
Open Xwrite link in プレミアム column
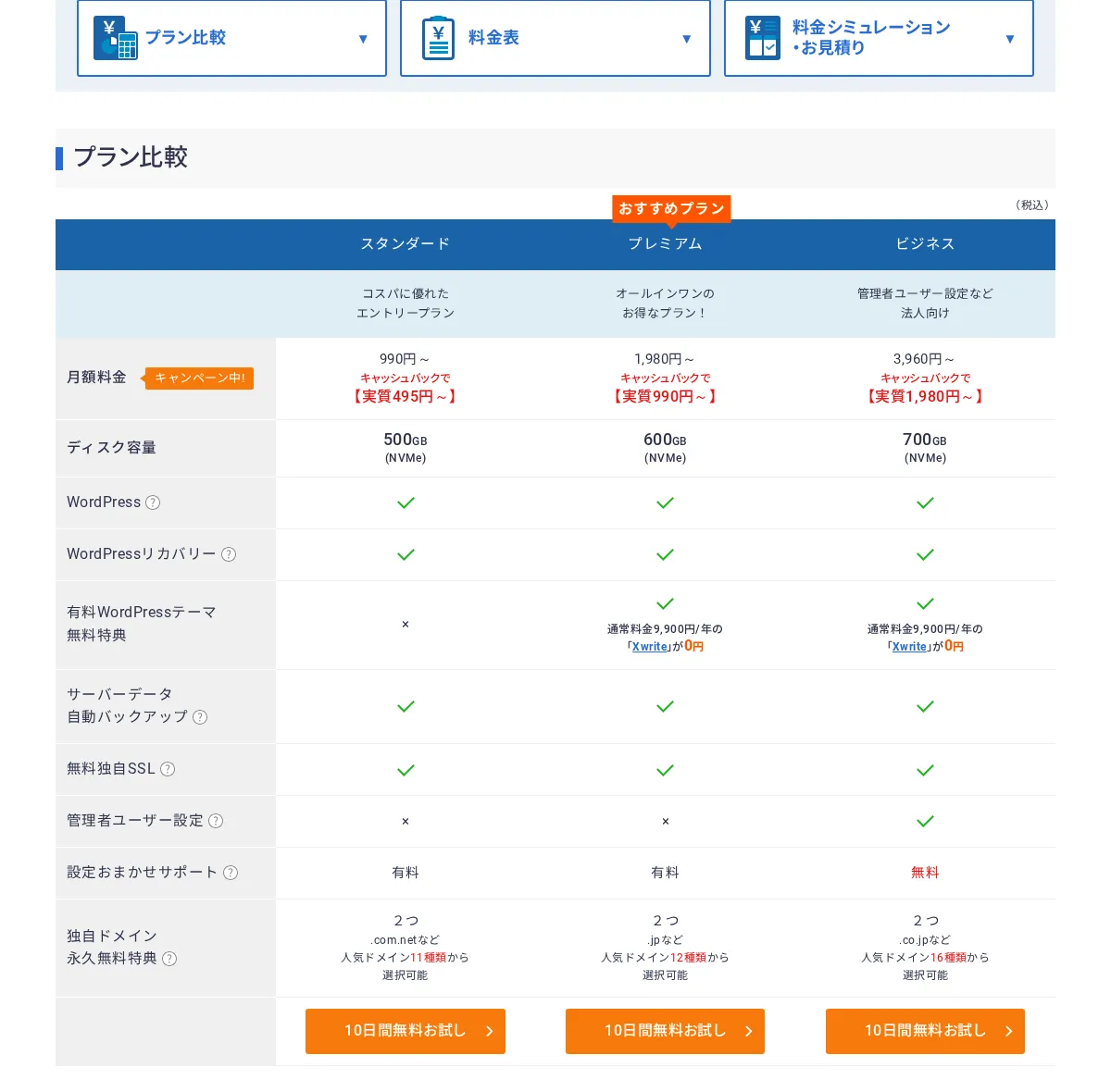tap(650, 647)
